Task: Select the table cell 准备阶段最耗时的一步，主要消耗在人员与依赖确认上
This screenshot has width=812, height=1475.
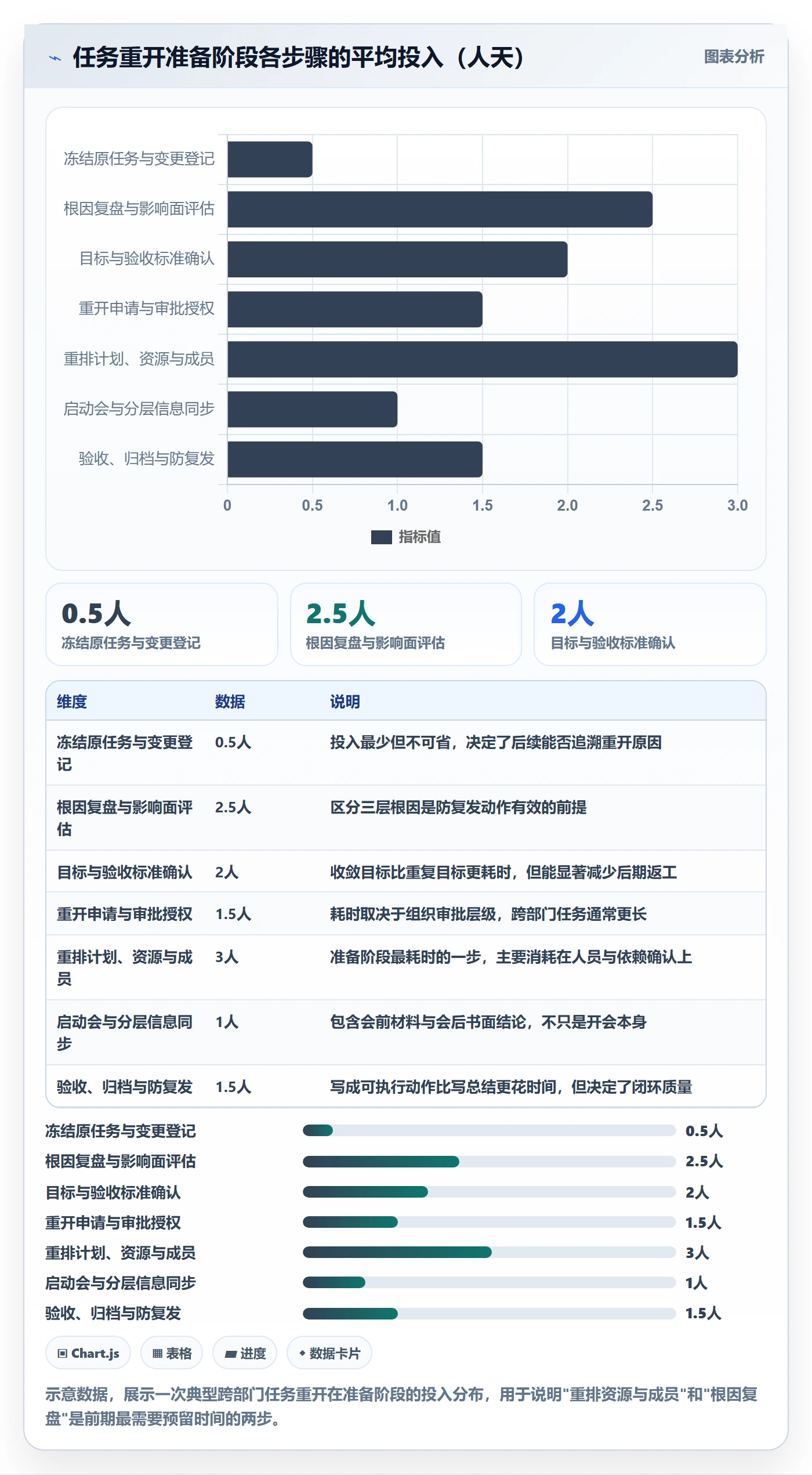Action: (511, 957)
